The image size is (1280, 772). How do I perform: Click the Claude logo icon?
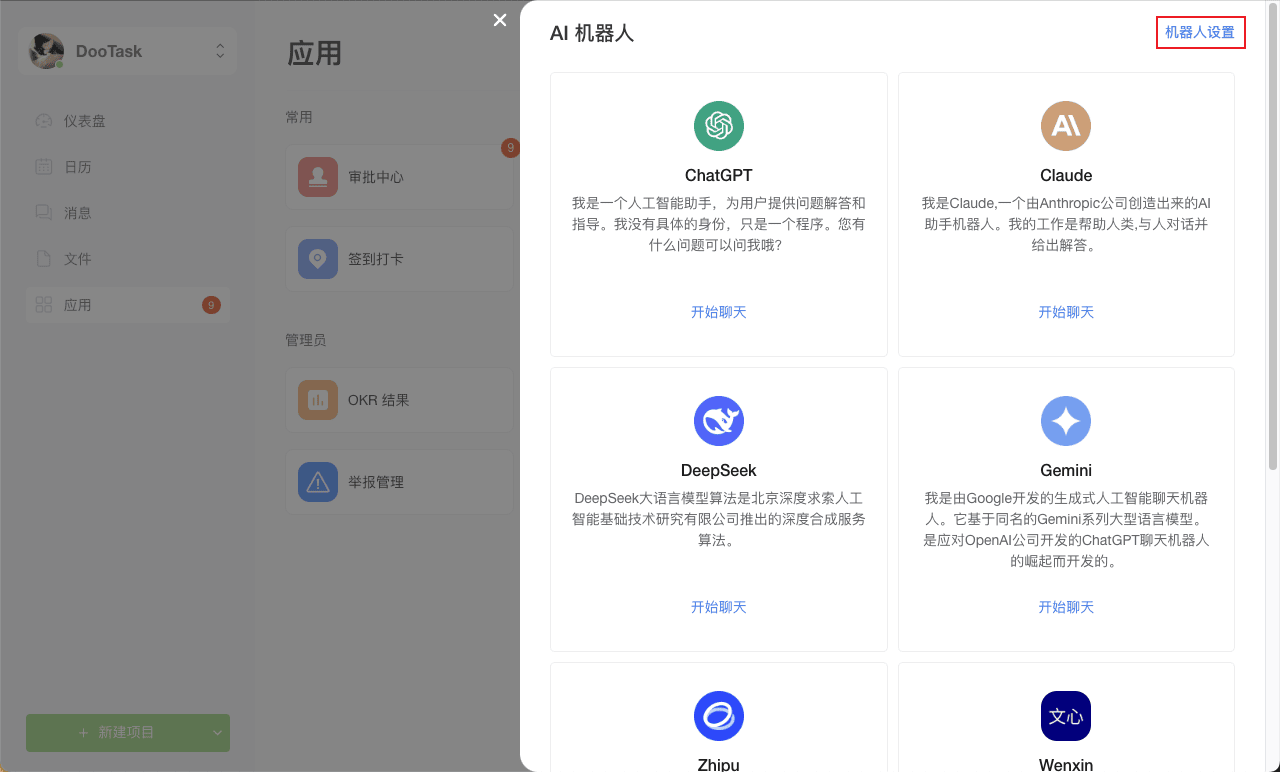point(1066,126)
